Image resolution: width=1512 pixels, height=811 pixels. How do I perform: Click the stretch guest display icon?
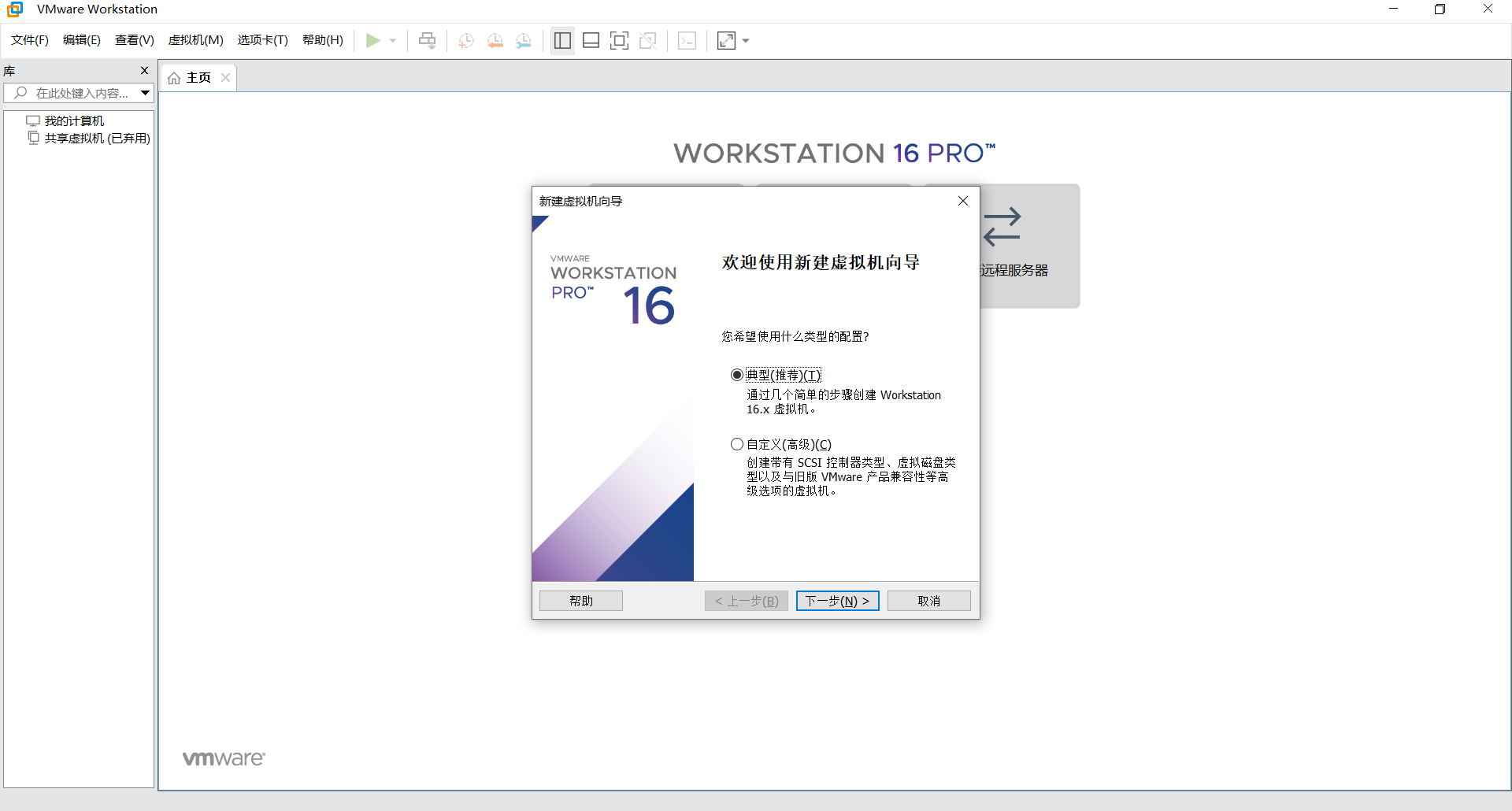pos(726,40)
